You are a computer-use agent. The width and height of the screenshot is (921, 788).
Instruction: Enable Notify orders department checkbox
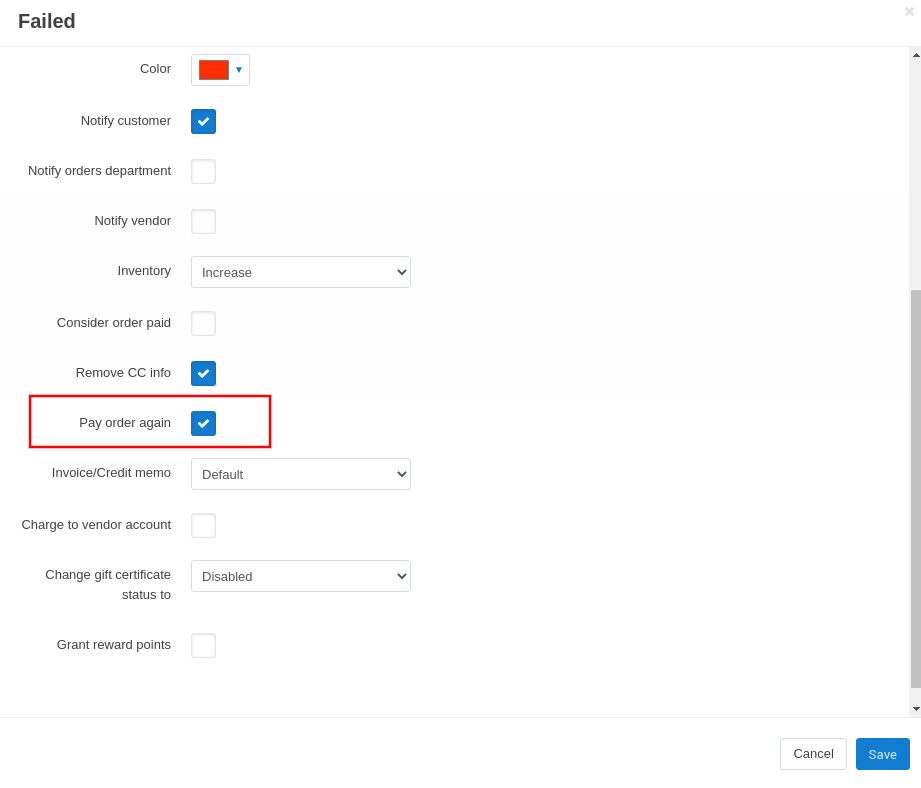pos(203,171)
